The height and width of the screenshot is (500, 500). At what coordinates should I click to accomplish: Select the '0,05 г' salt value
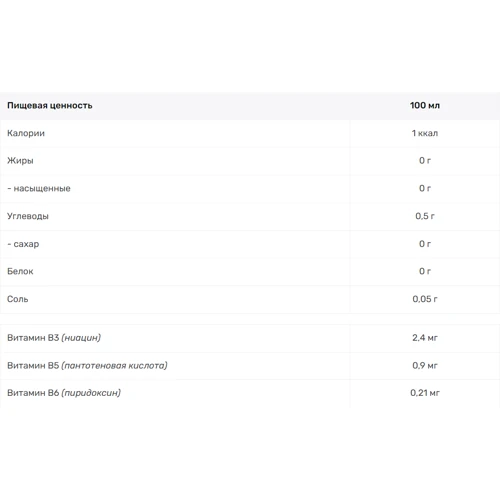tap(425, 299)
